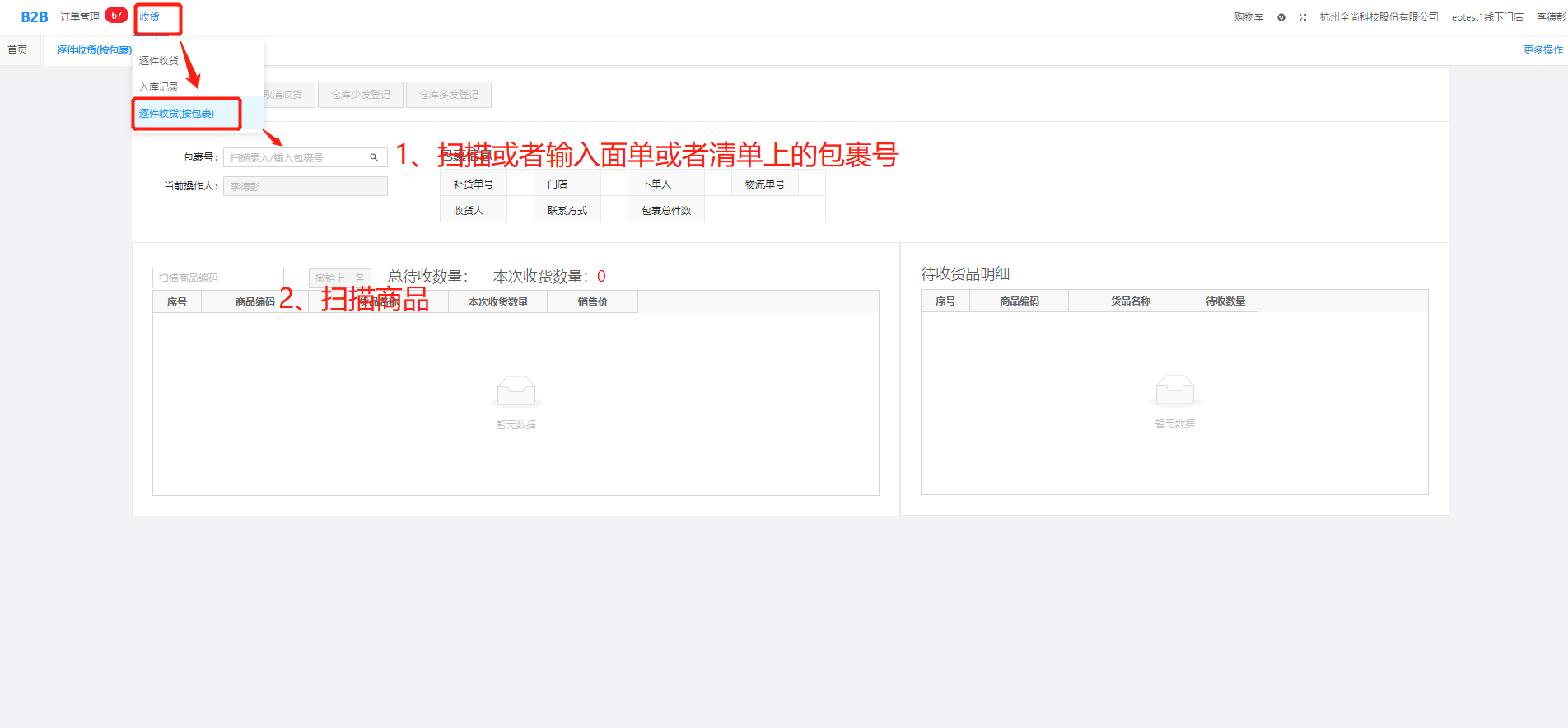Click the 仓库少发登记 button
The image size is (1568, 728).
[361, 95]
